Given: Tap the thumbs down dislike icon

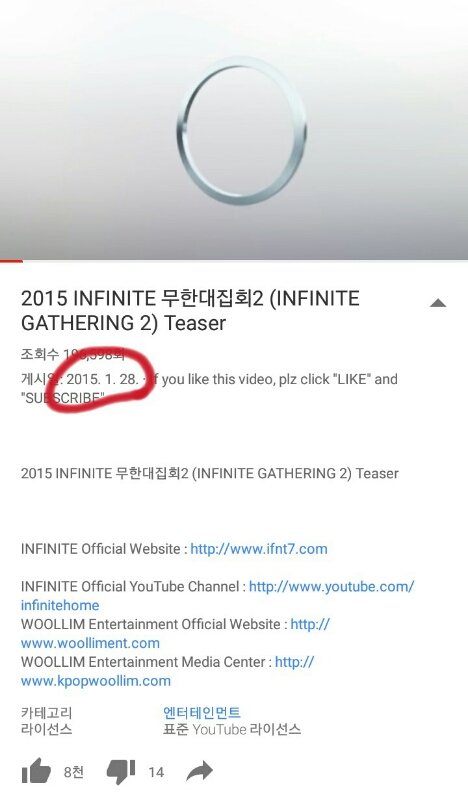Looking at the screenshot, I should (x=121, y=772).
